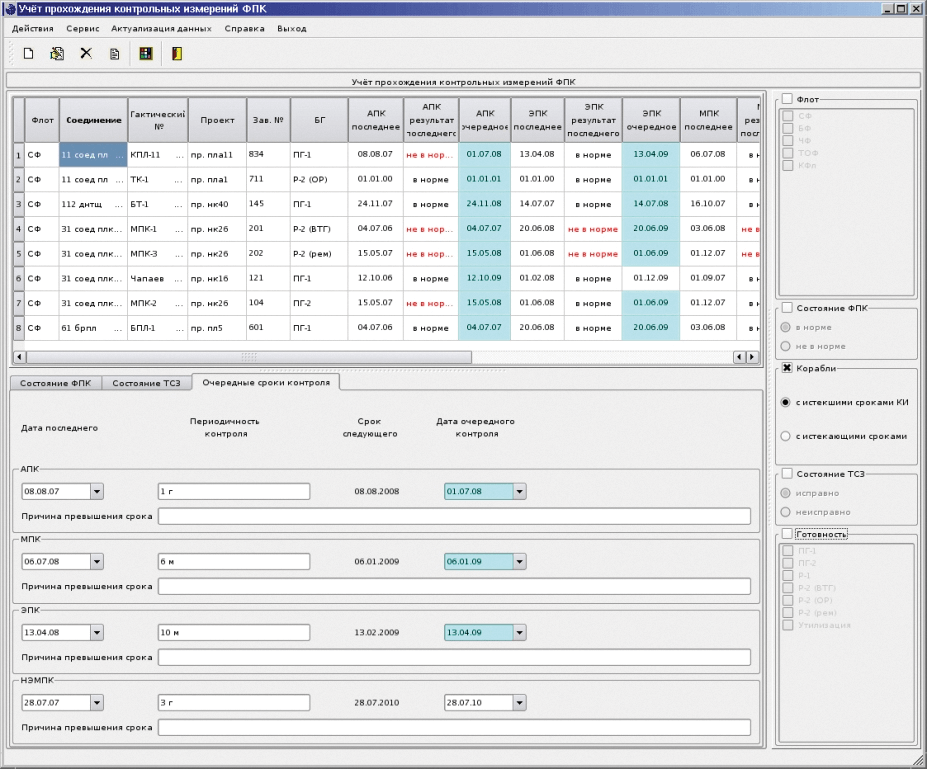Open МПК last date dropdown showing 06.07.08
The image size is (927, 769).
pyautogui.click(x=97, y=562)
